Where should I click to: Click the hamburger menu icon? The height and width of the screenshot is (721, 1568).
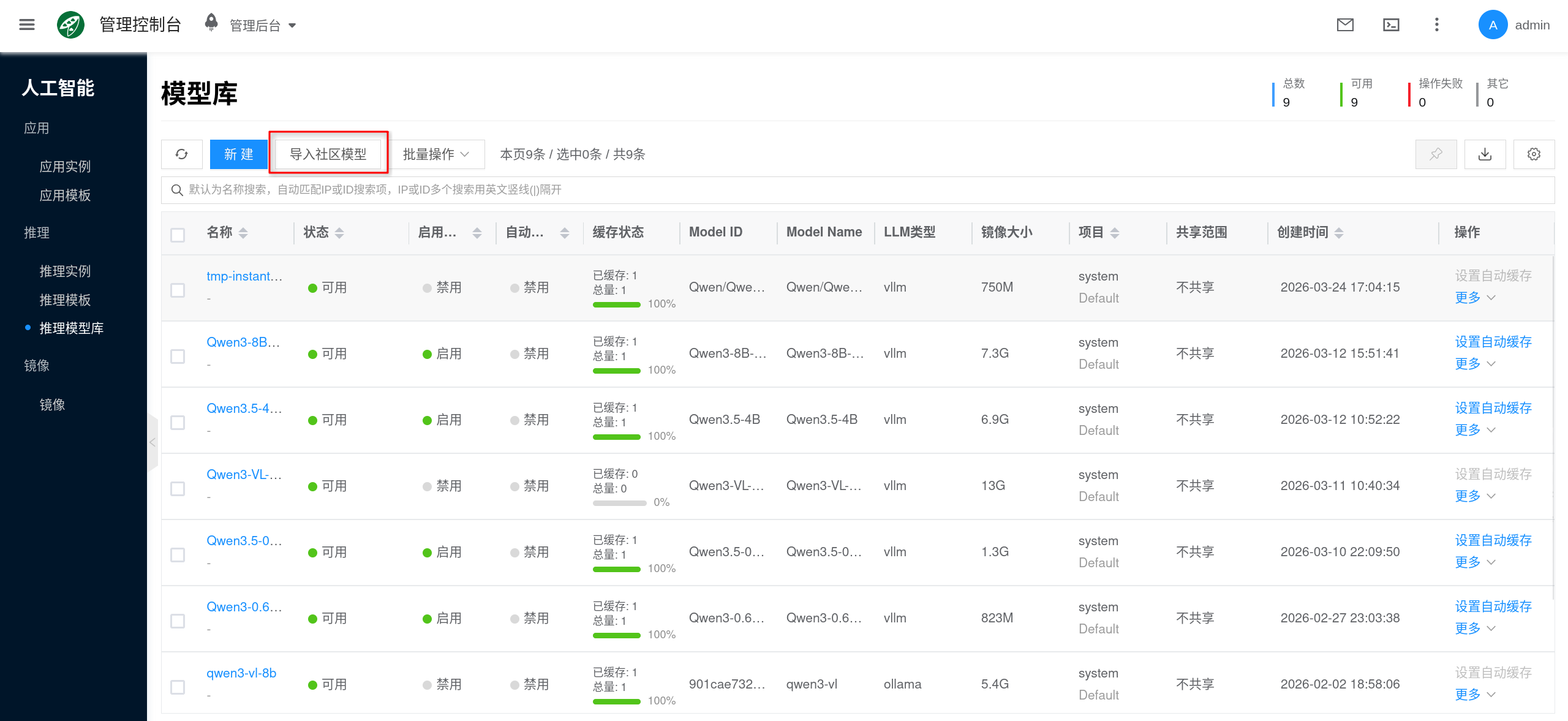coord(26,25)
